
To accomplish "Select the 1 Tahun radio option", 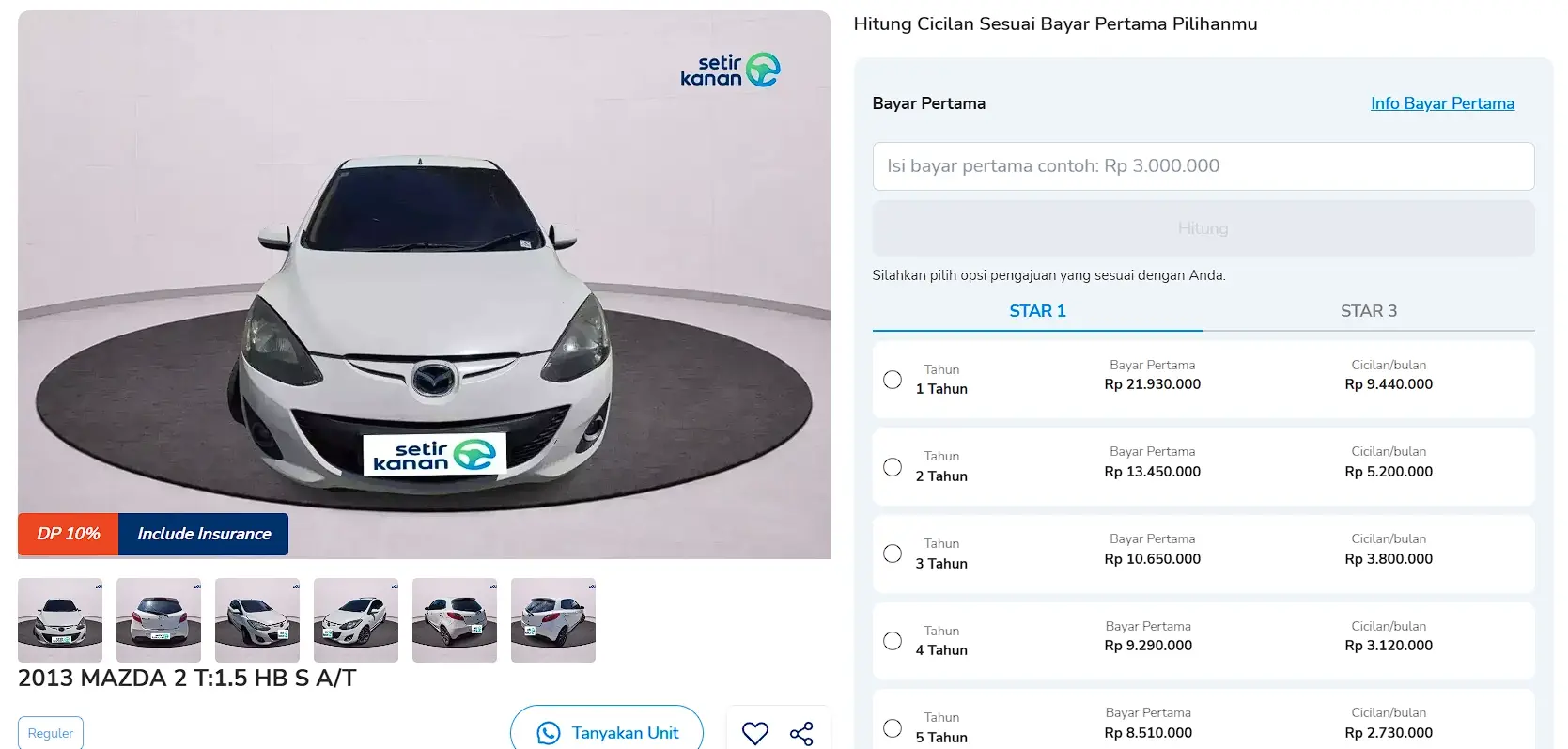I will coord(893,380).
